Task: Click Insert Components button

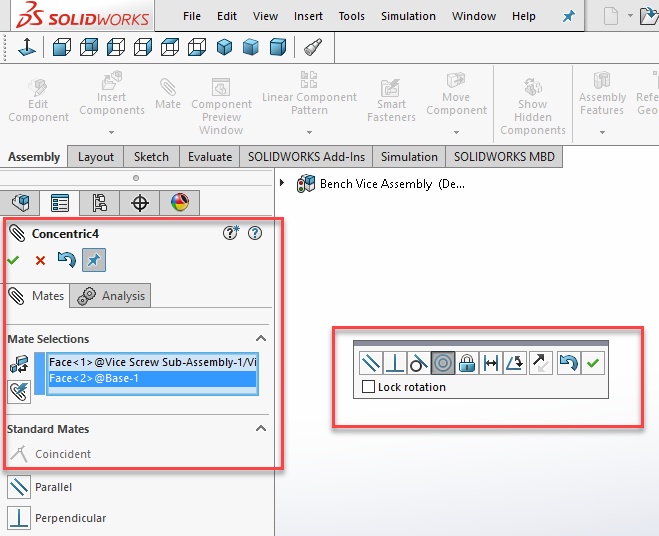Action: click(112, 93)
